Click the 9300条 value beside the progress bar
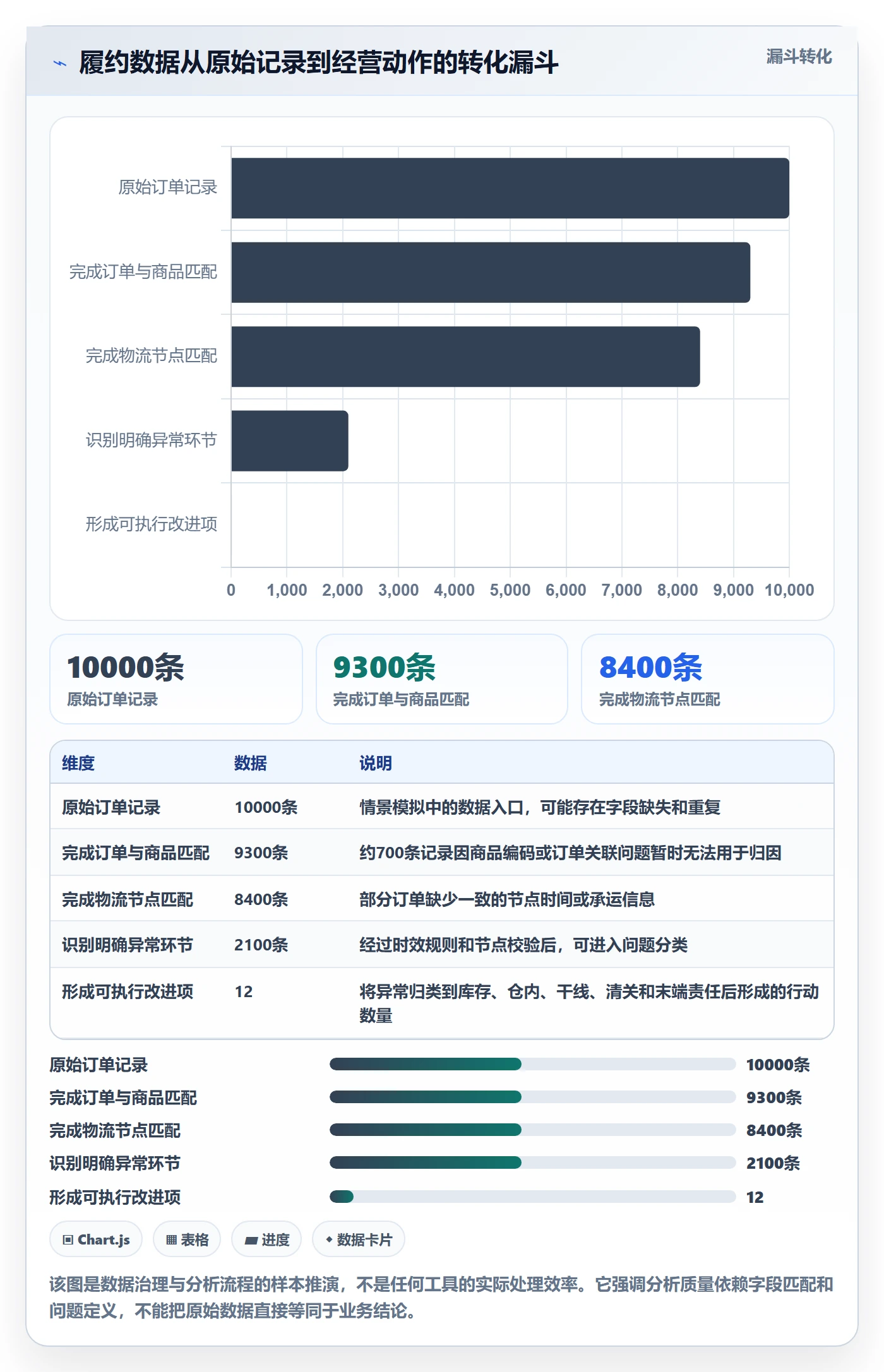This screenshot has height=1372, width=884. (774, 1097)
